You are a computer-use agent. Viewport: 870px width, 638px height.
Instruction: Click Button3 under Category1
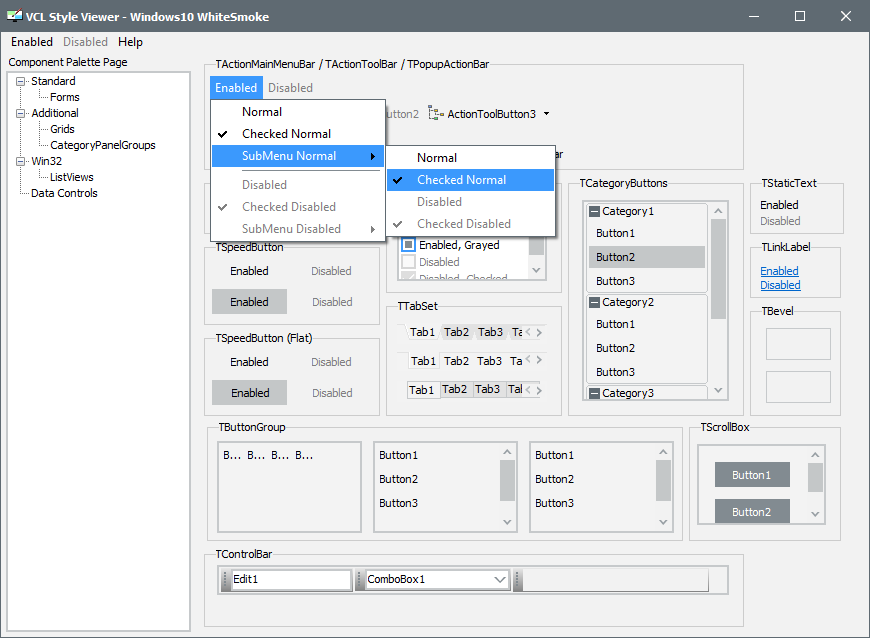[x=646, y=281]
